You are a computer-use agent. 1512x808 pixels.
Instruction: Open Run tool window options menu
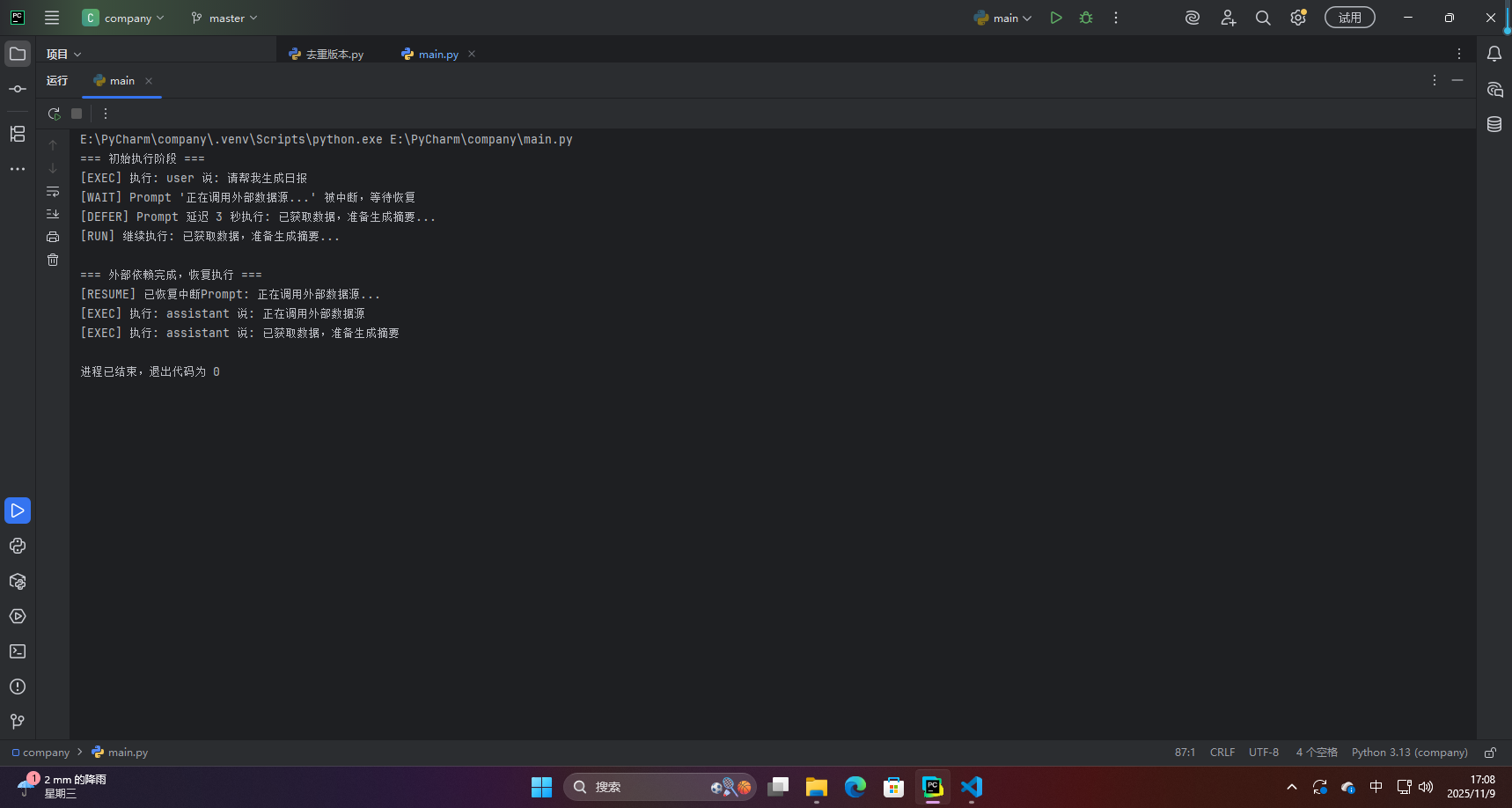coord(1435,80)
